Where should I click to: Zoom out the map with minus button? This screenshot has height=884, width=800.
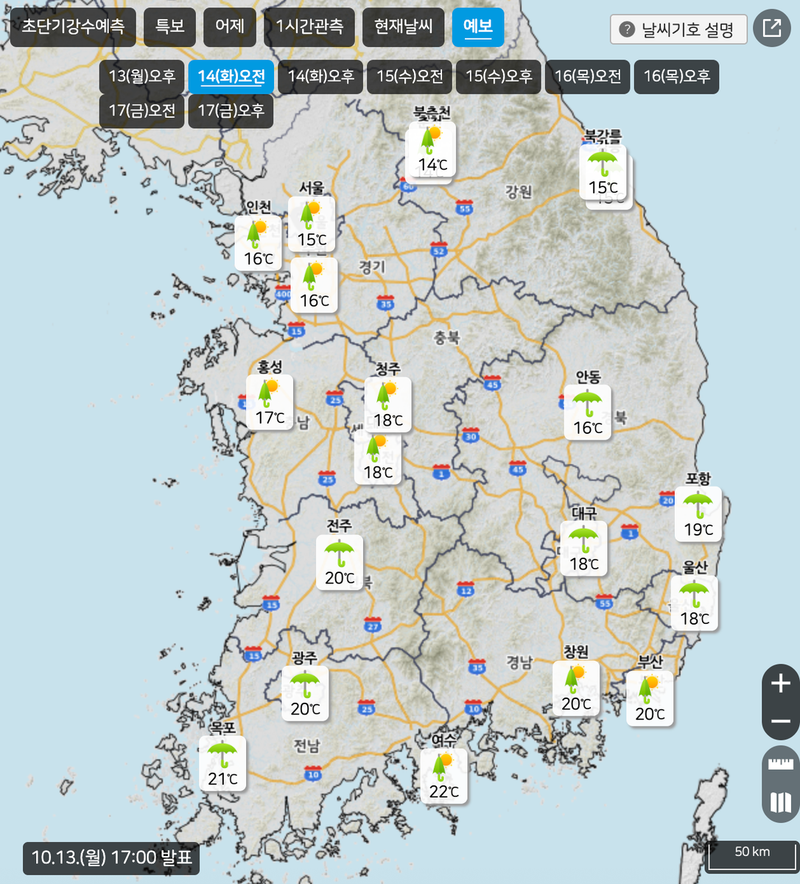(781, 721)
